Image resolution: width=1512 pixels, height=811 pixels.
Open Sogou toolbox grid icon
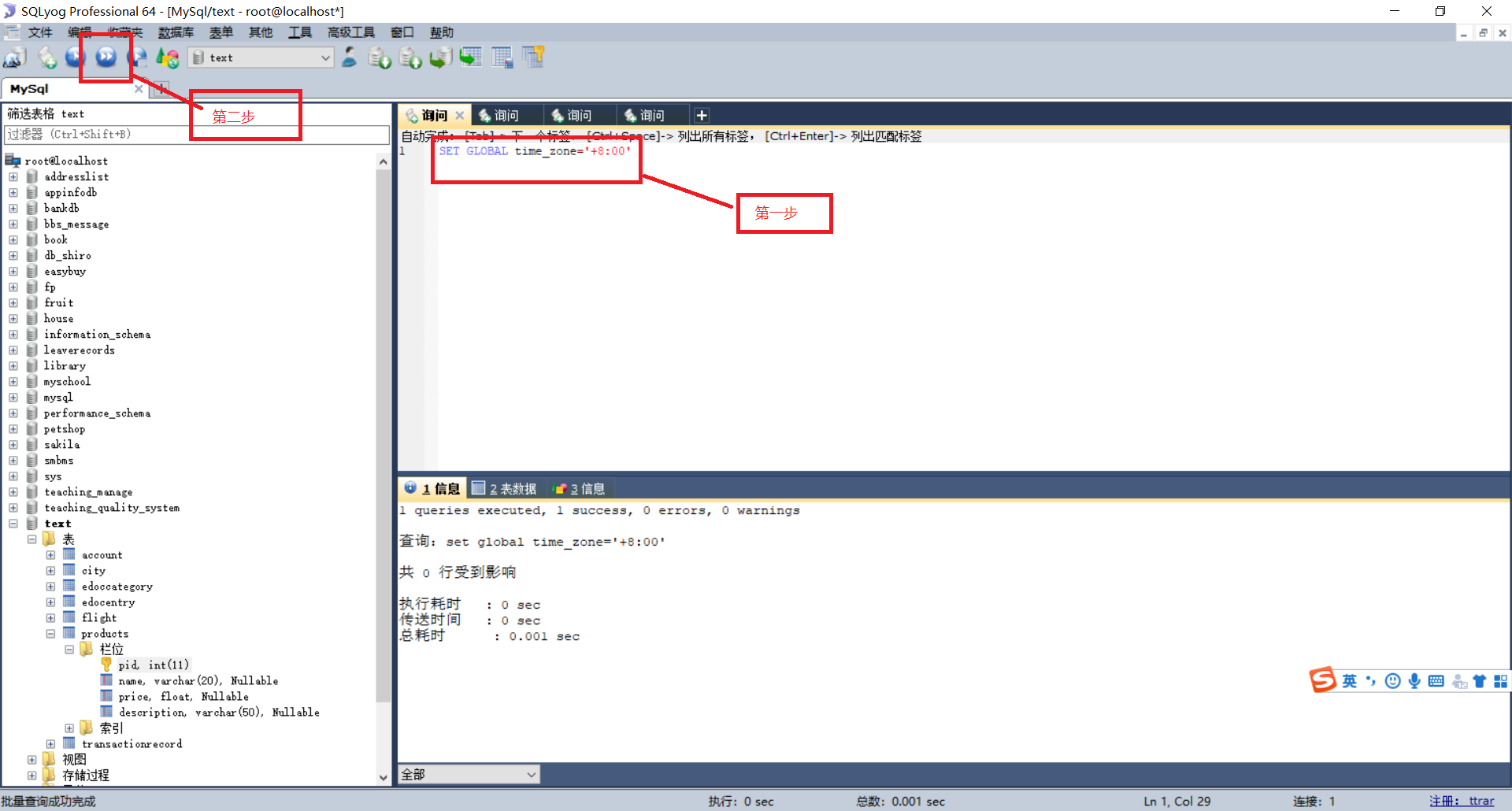point(1500,681)
